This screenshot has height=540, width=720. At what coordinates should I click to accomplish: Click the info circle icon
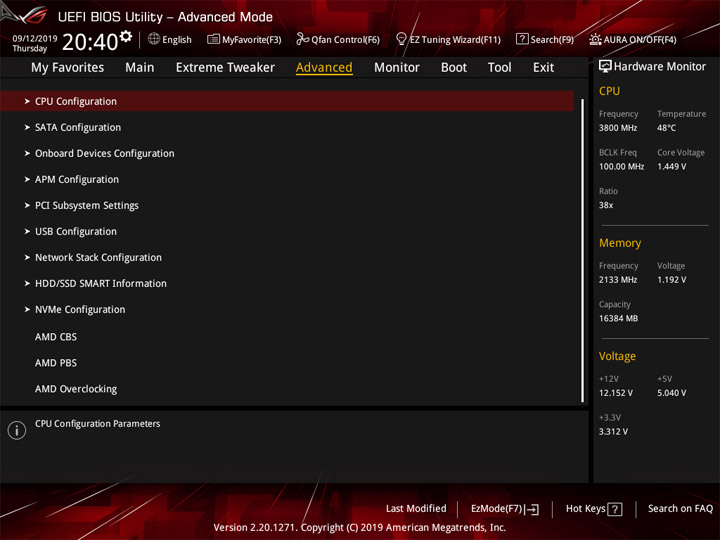coord(17,430)
